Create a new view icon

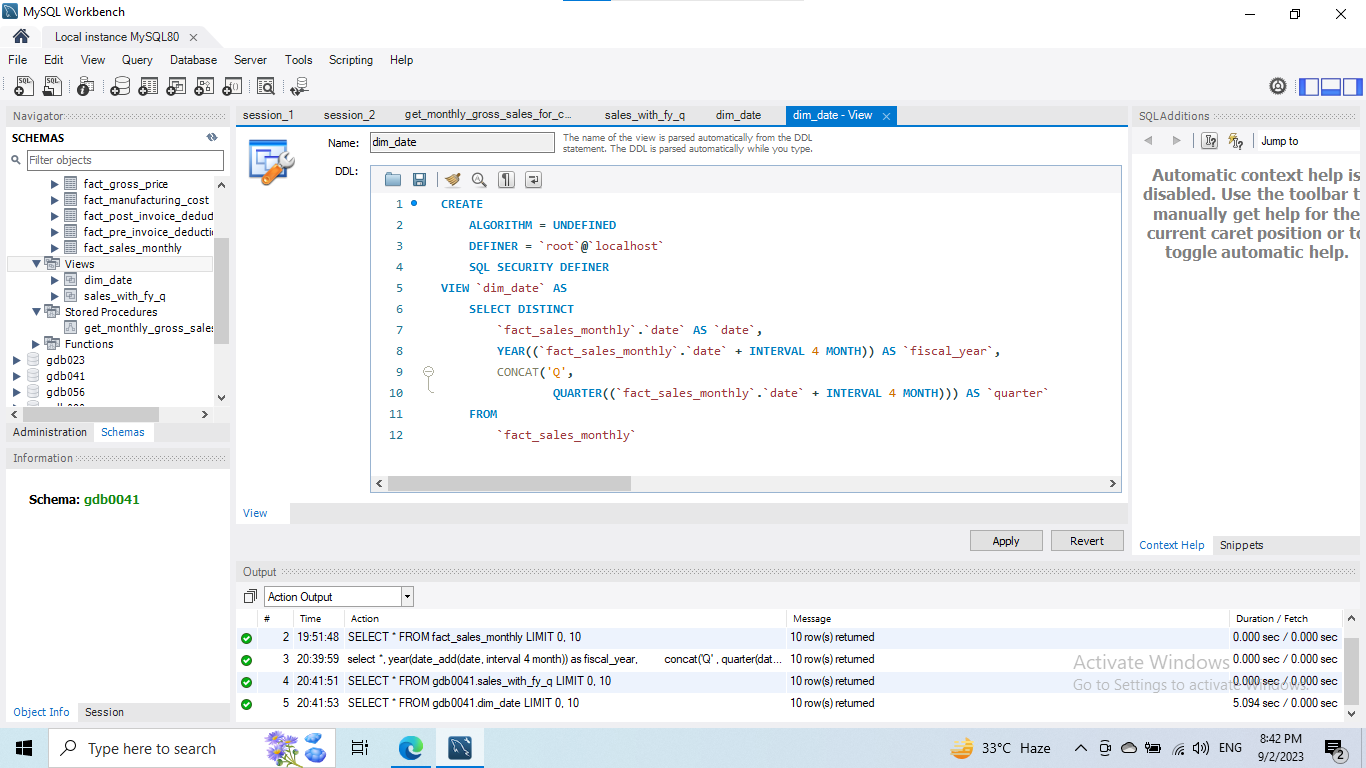click(x=176, y=87)
